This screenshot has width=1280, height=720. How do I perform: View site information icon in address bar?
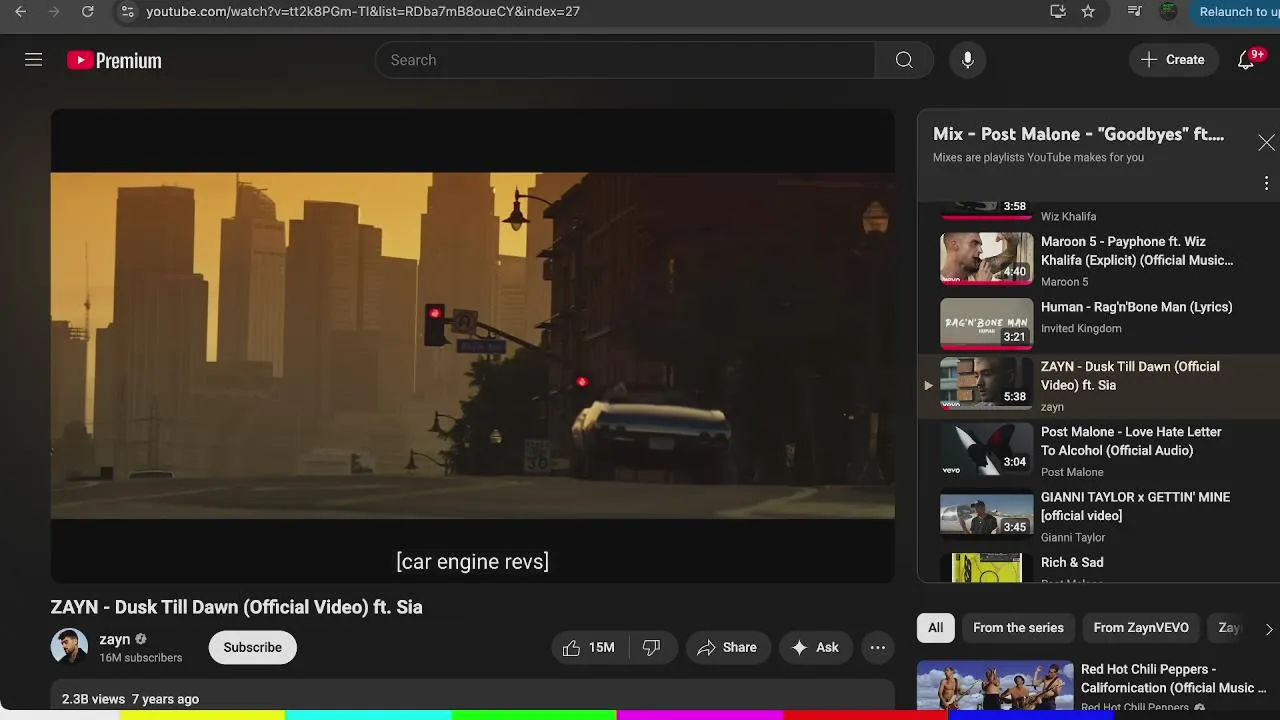coord(126,12)
